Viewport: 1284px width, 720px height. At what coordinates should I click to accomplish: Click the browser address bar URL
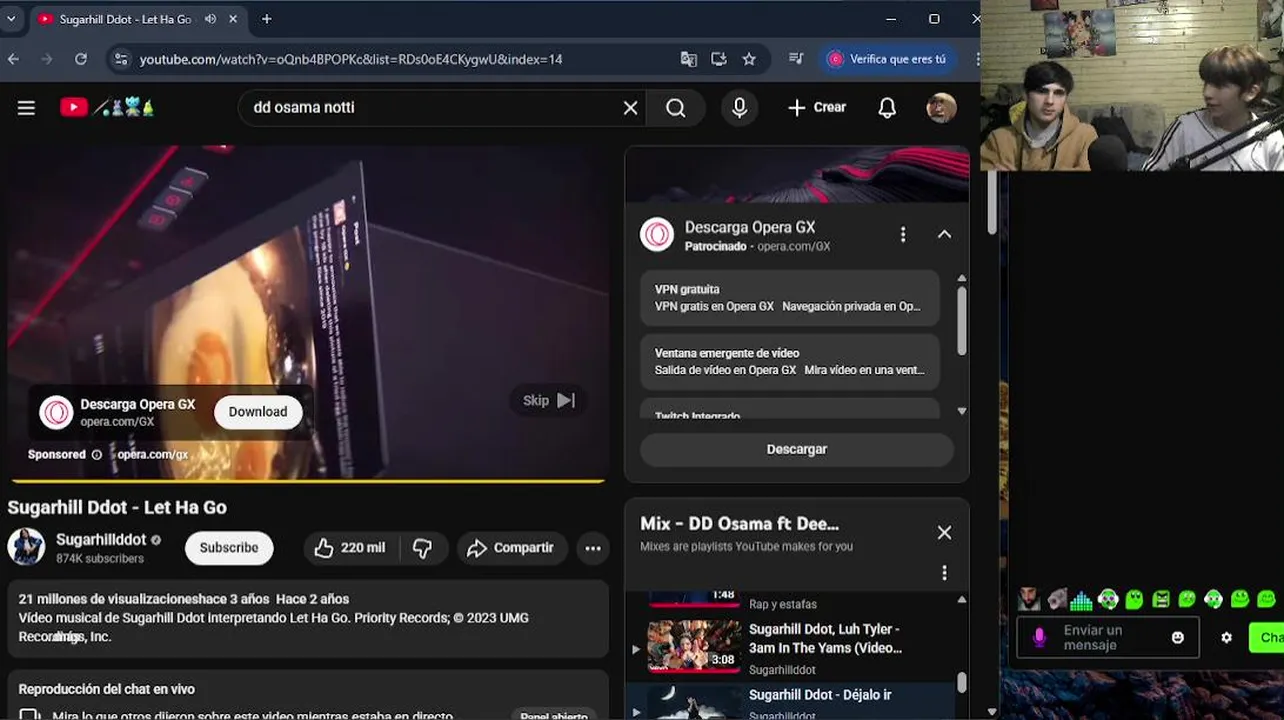[x=351, y=59]
